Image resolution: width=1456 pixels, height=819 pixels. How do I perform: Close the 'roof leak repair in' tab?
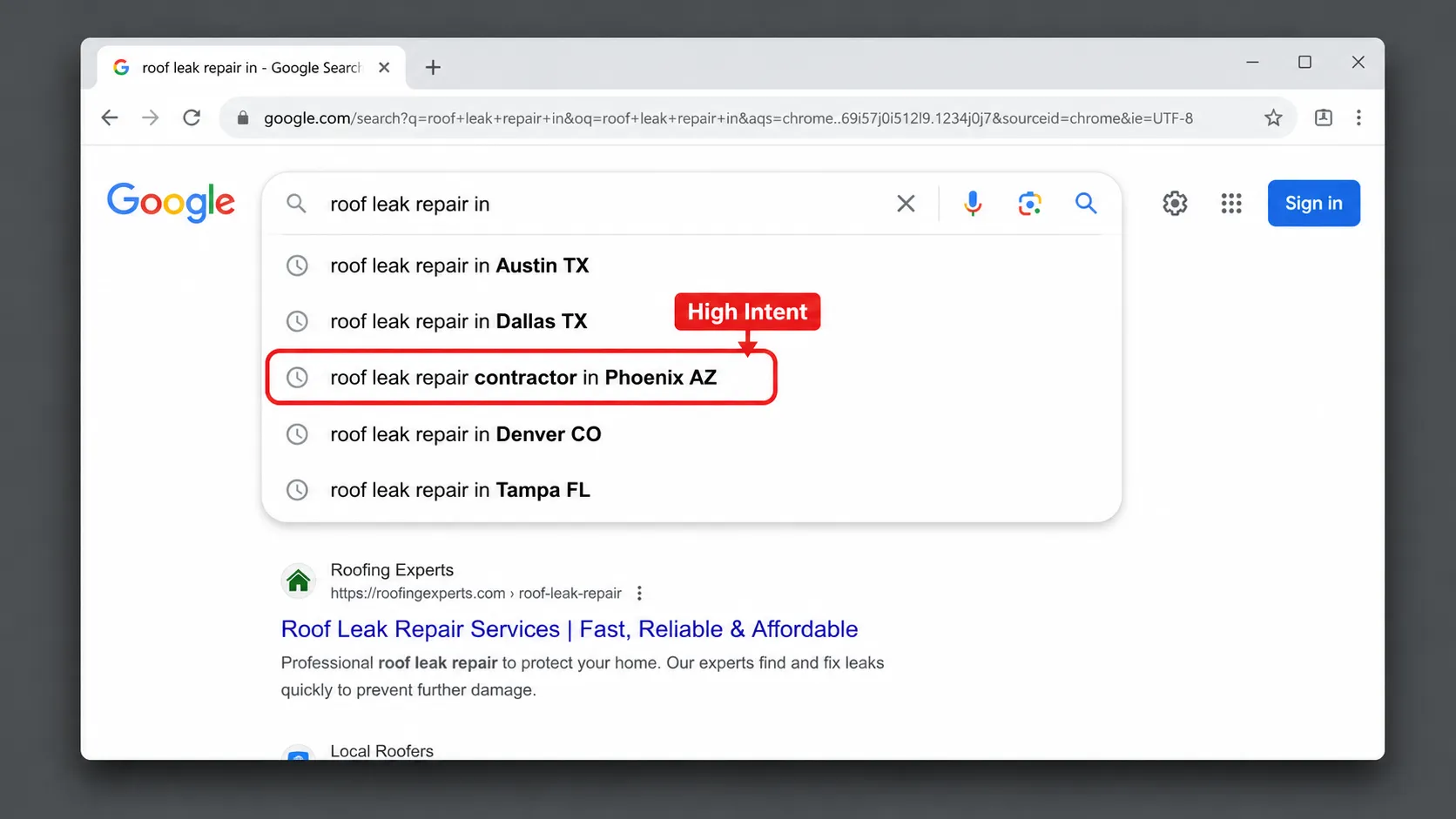coord(384,67)
